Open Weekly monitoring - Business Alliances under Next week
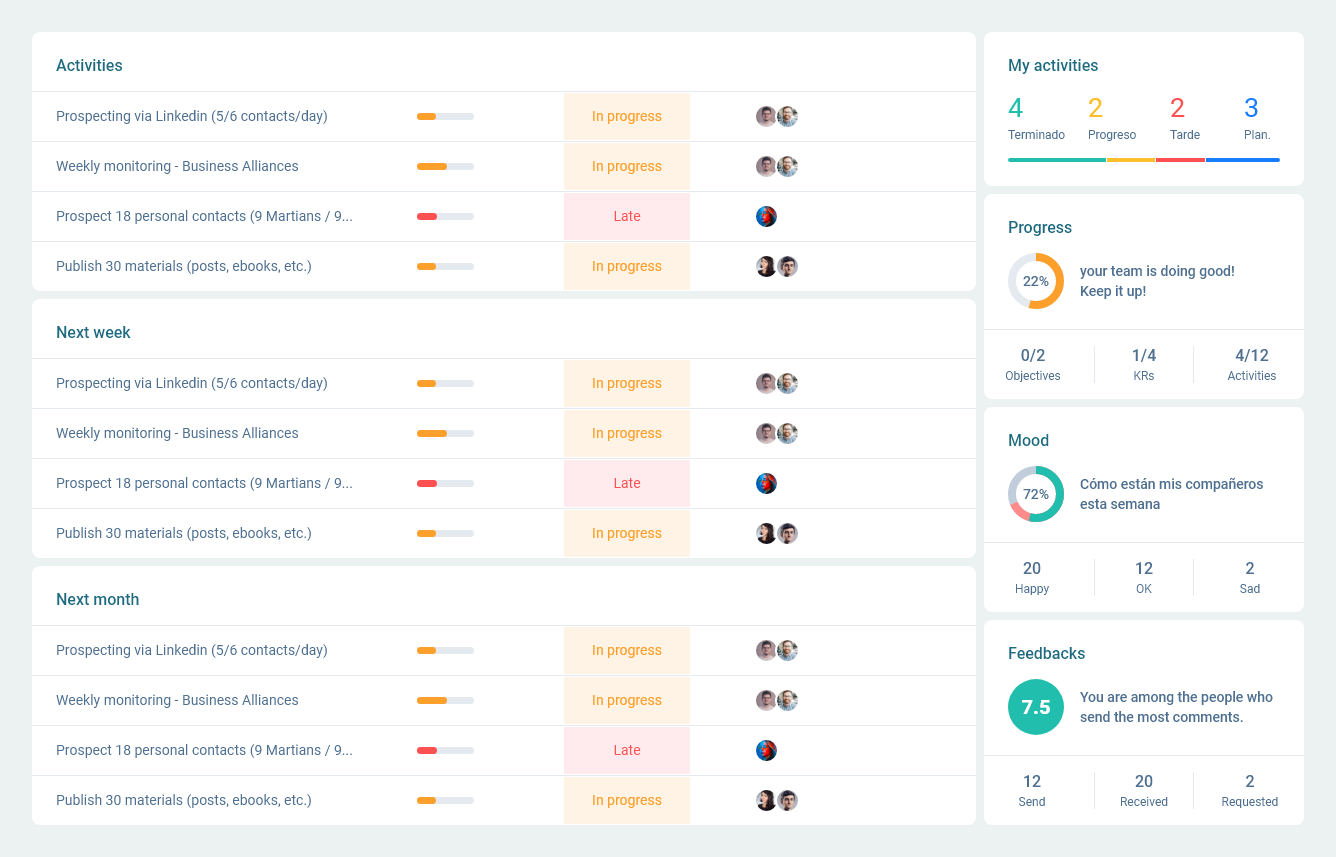 [177, 434]
